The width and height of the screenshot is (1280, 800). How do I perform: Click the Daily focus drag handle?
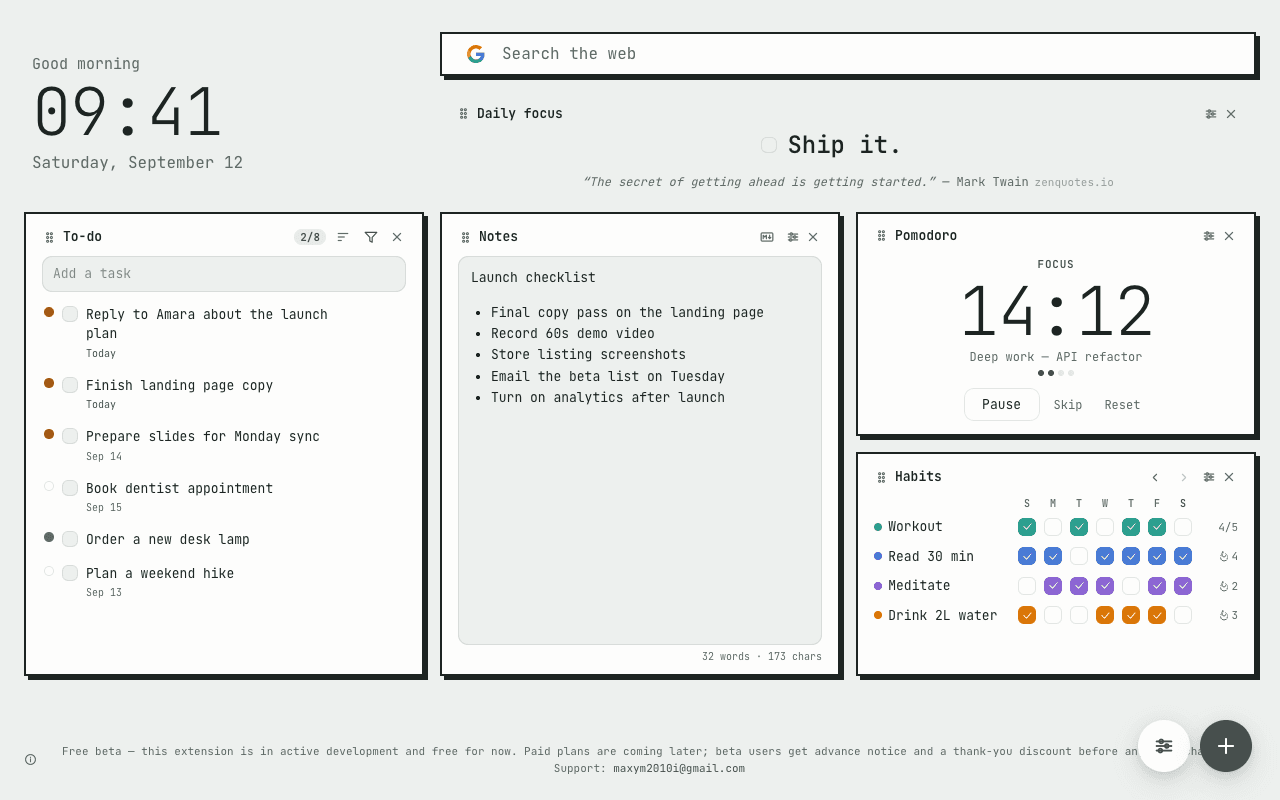(x=463, y=114)
